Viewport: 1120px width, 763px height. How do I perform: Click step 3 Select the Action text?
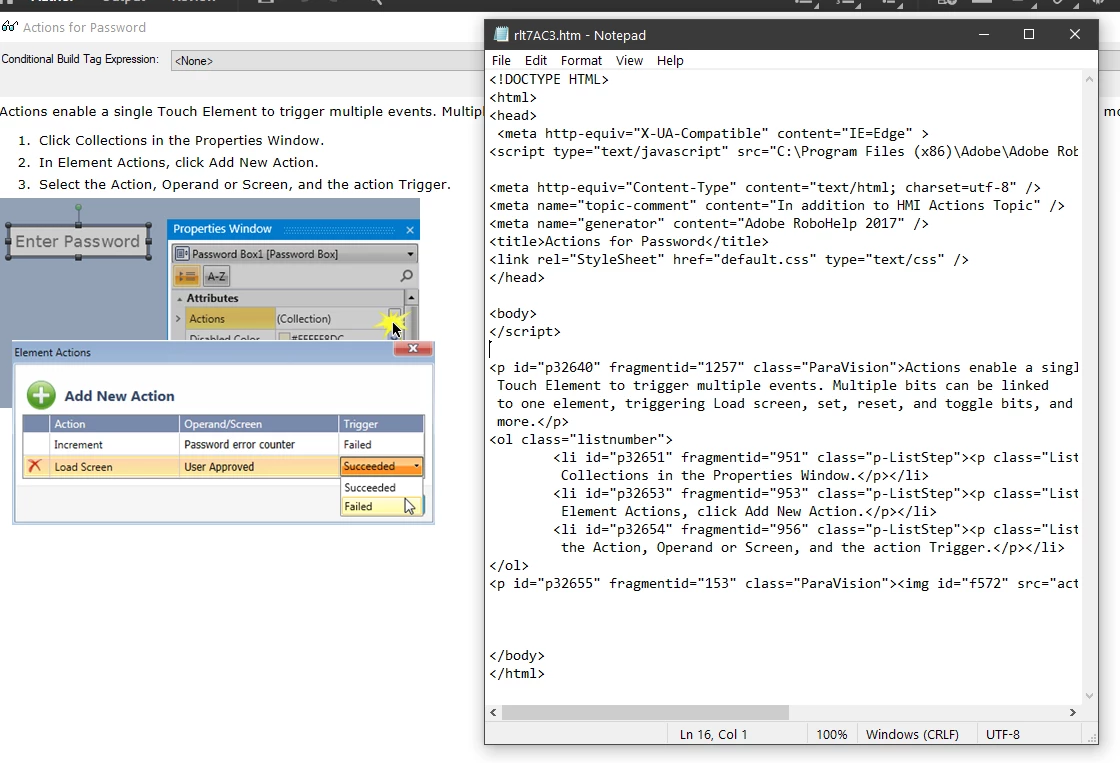point(244,184)
